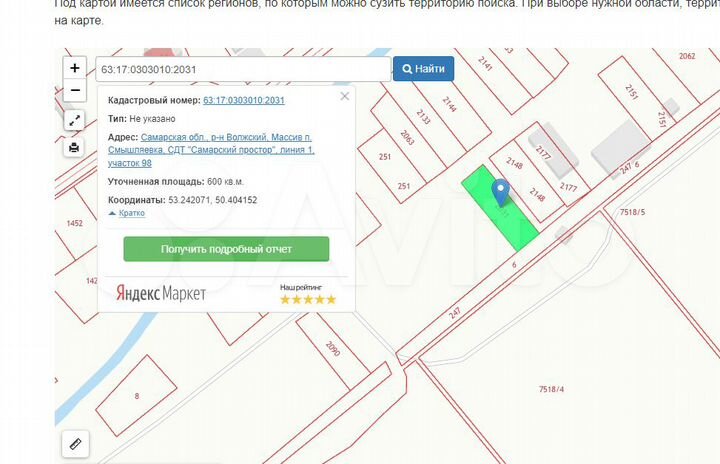Select parcel labeled 2062
The image size is (720, 464).
point(687,56)
